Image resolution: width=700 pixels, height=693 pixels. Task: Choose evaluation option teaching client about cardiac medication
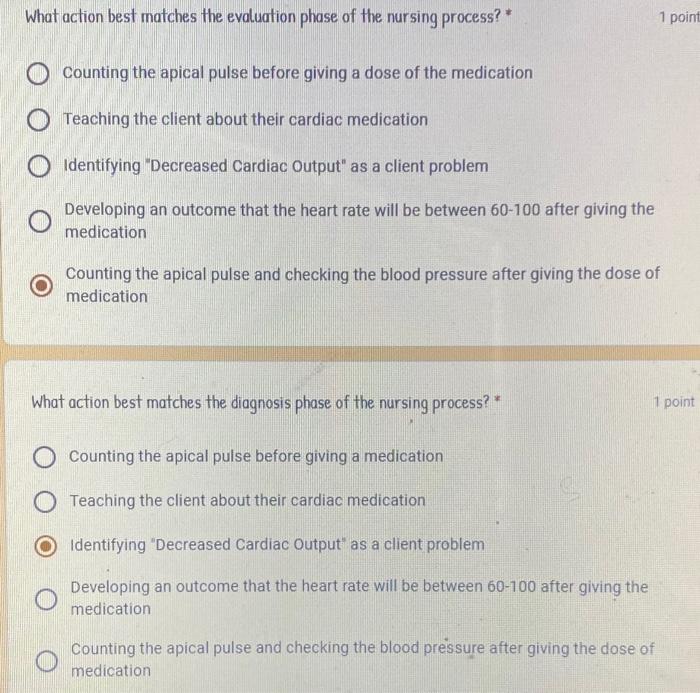click(x=38, y=120)
